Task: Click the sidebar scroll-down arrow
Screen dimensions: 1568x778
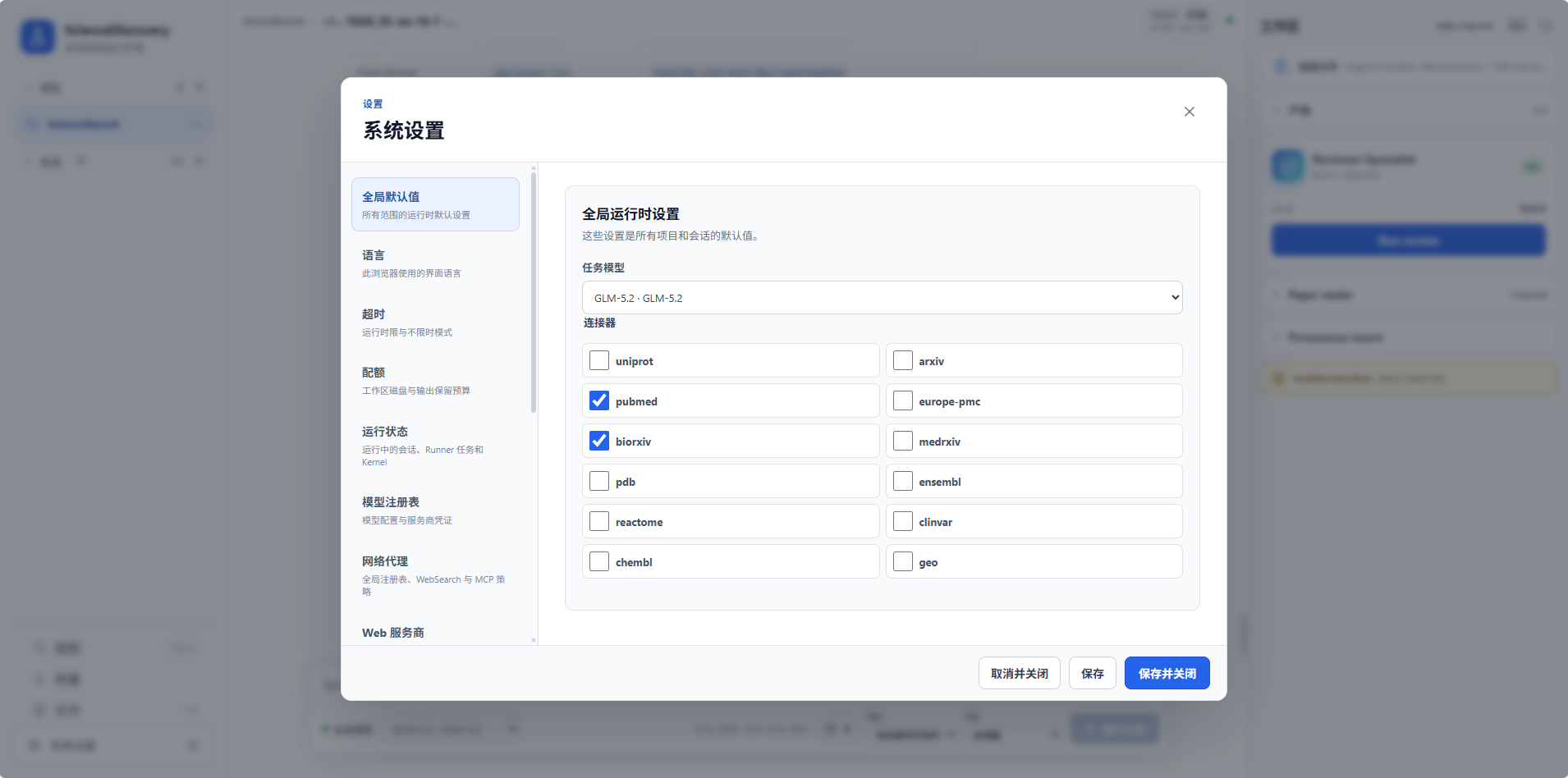Action: pyautogui.click(x=534, y=640)
